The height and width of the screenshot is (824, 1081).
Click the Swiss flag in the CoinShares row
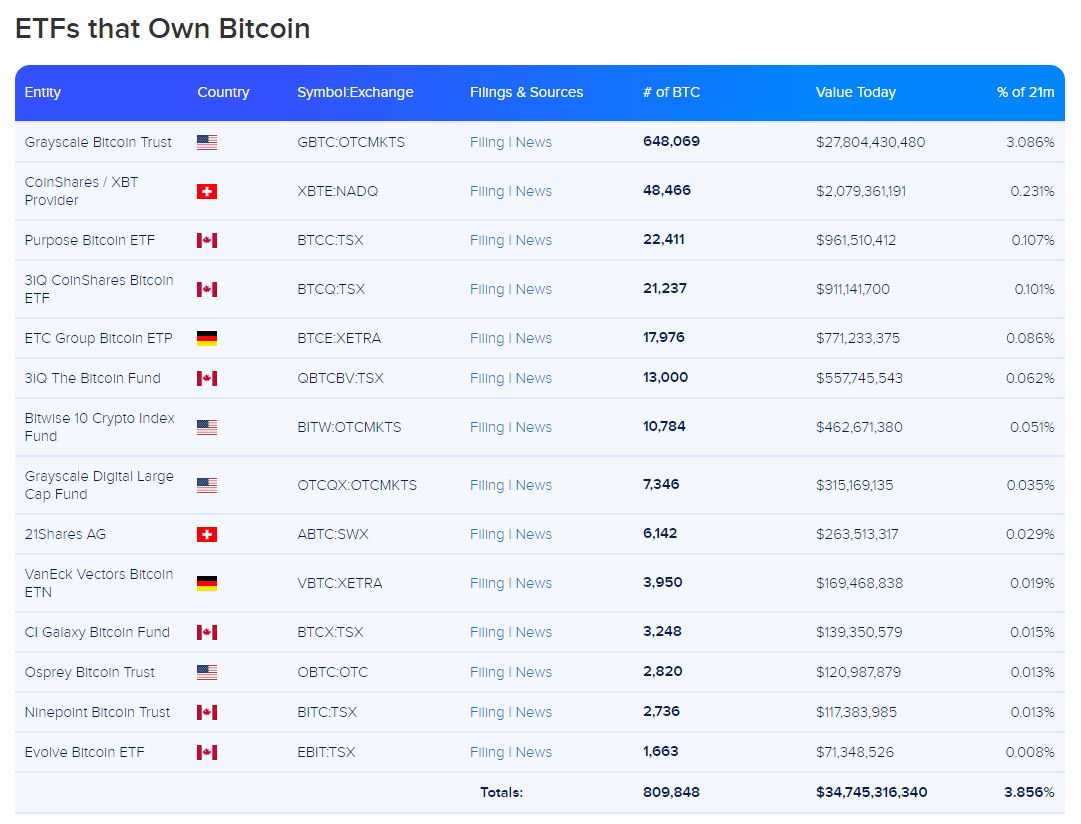tap(207, 192)
